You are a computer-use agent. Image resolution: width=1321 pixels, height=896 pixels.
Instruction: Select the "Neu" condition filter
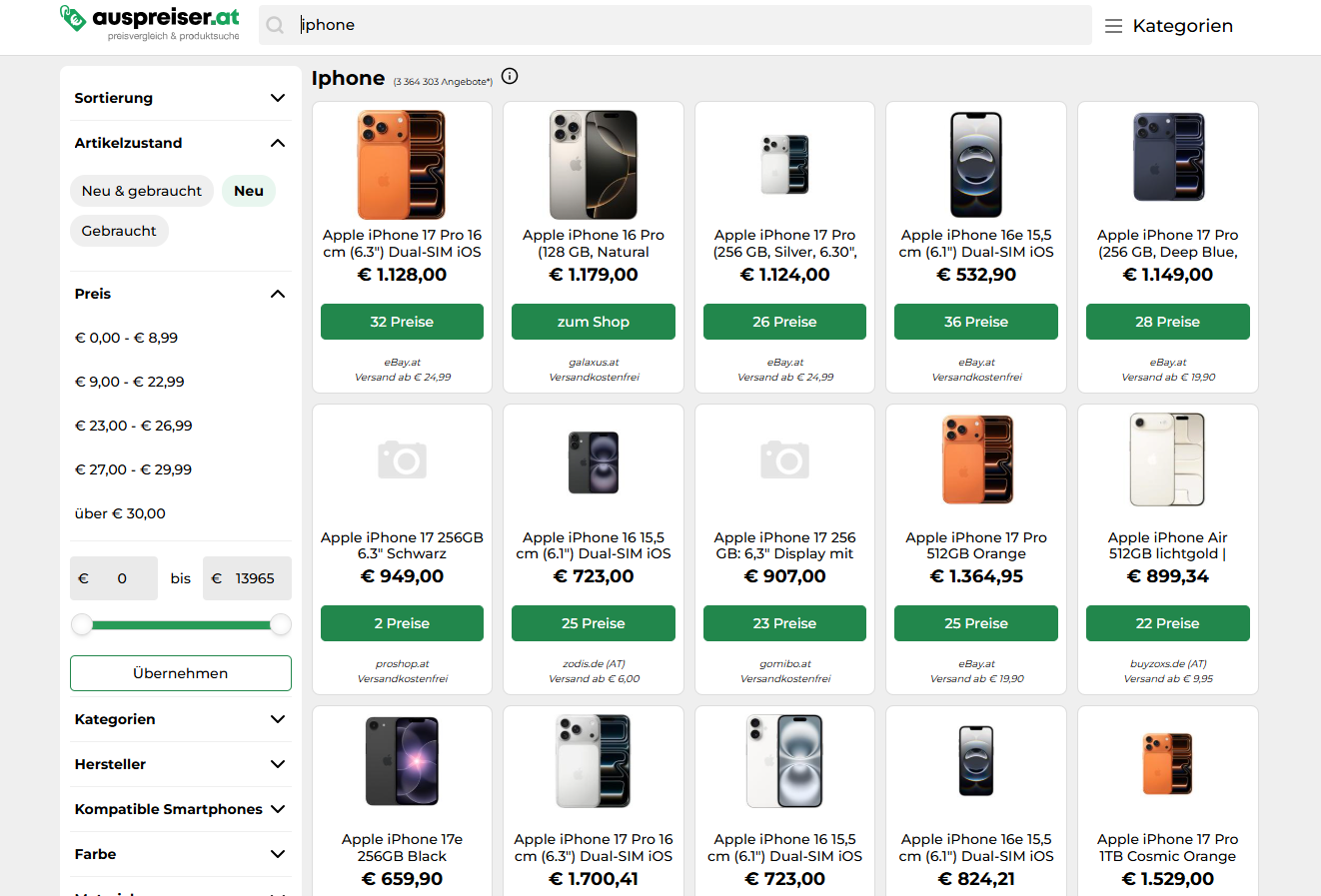pos(249,191)
